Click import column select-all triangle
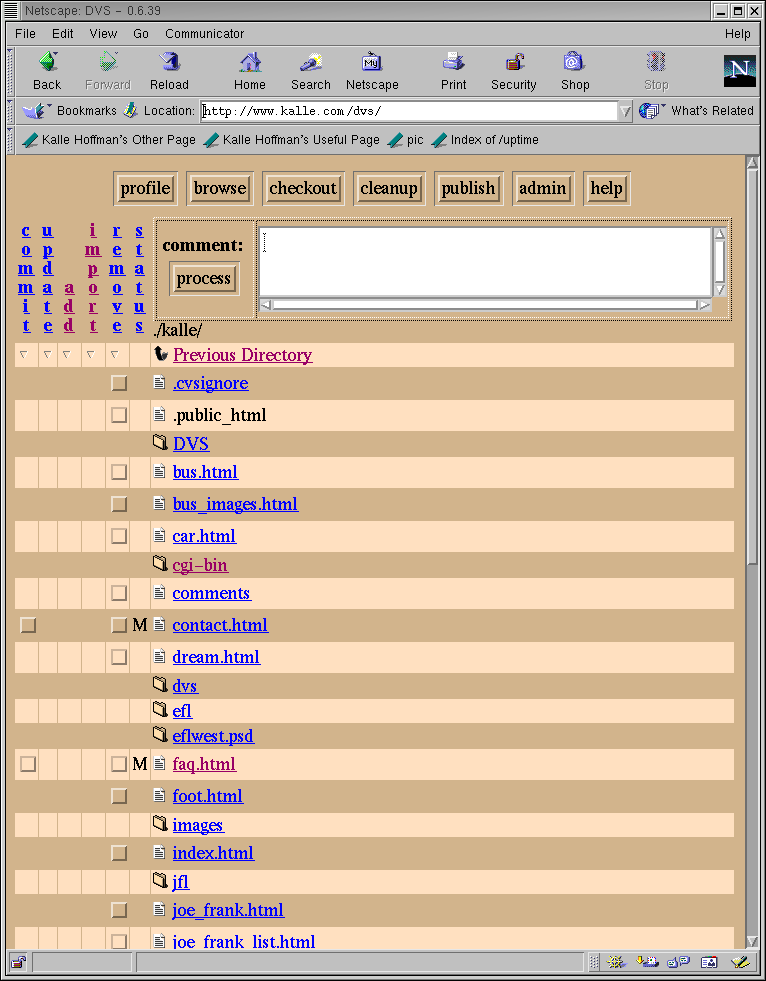766x981 pixels. point(91,355)
